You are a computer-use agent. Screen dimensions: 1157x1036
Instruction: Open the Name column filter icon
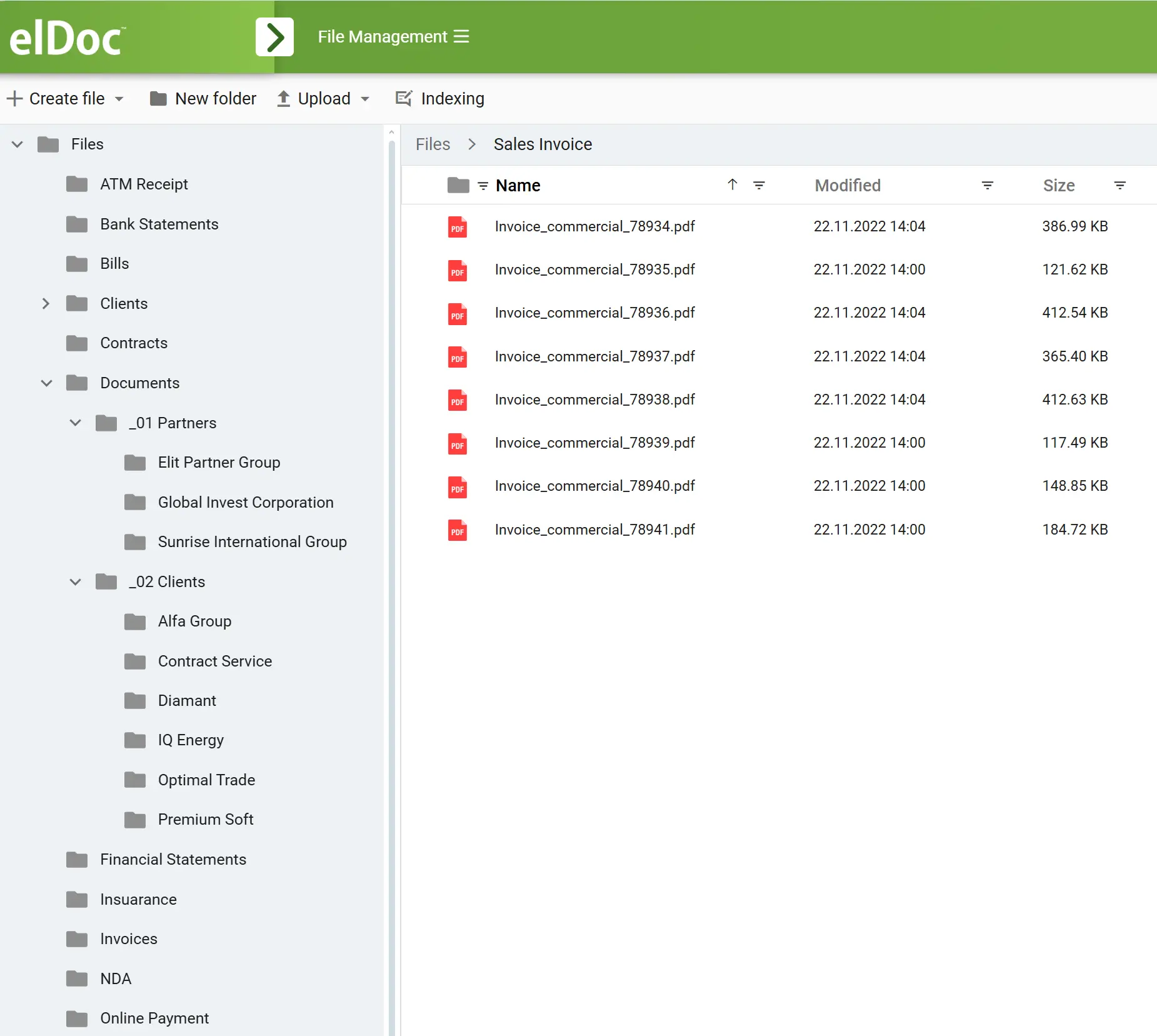coord(759,185)
